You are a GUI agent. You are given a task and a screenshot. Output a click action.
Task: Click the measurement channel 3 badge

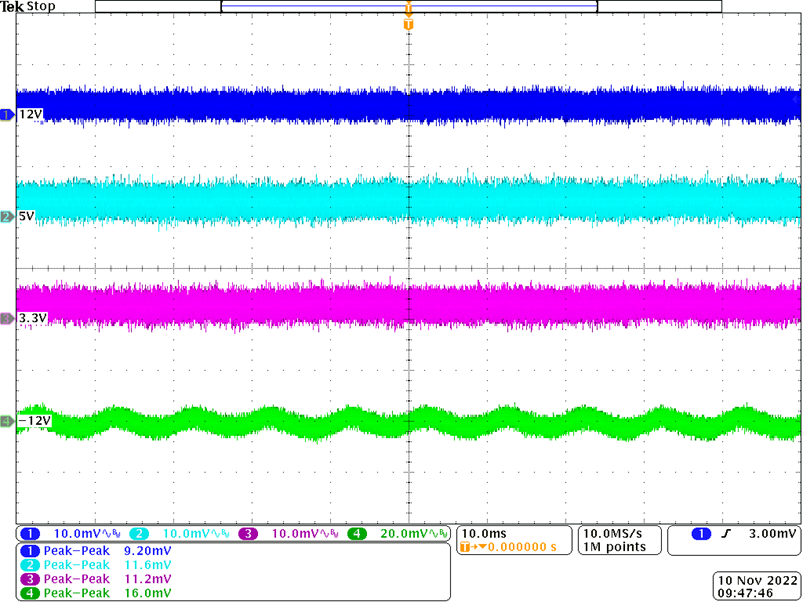click(30, 578)
